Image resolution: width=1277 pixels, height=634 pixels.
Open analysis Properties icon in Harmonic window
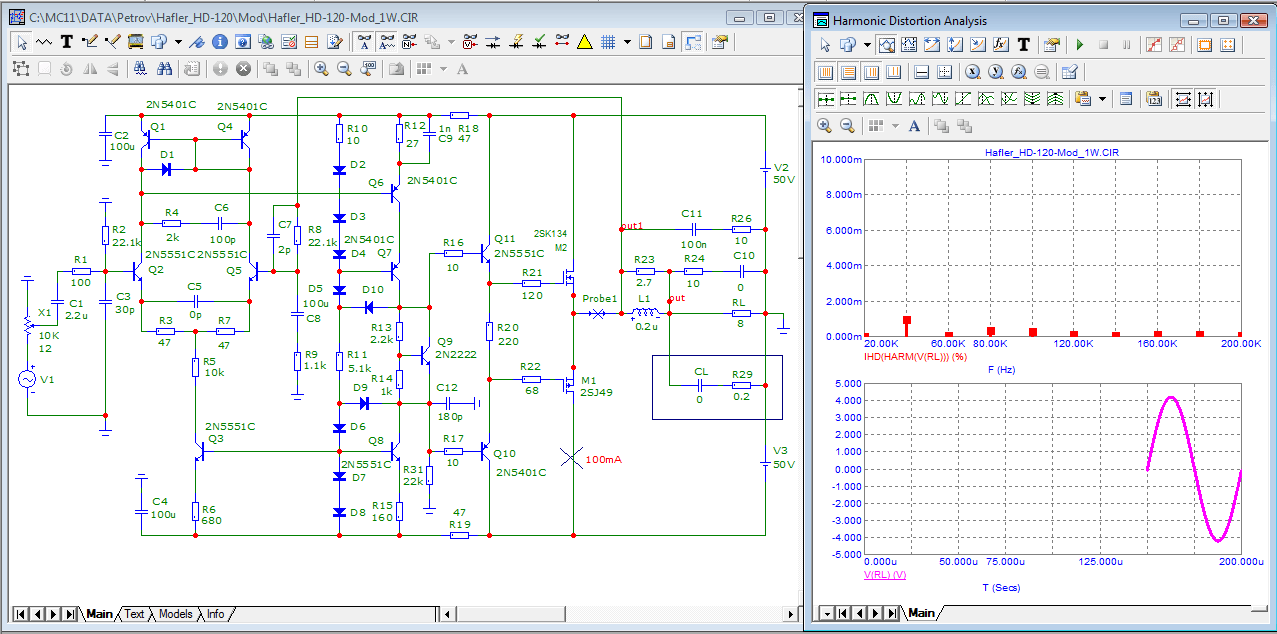coord(1052,45)
